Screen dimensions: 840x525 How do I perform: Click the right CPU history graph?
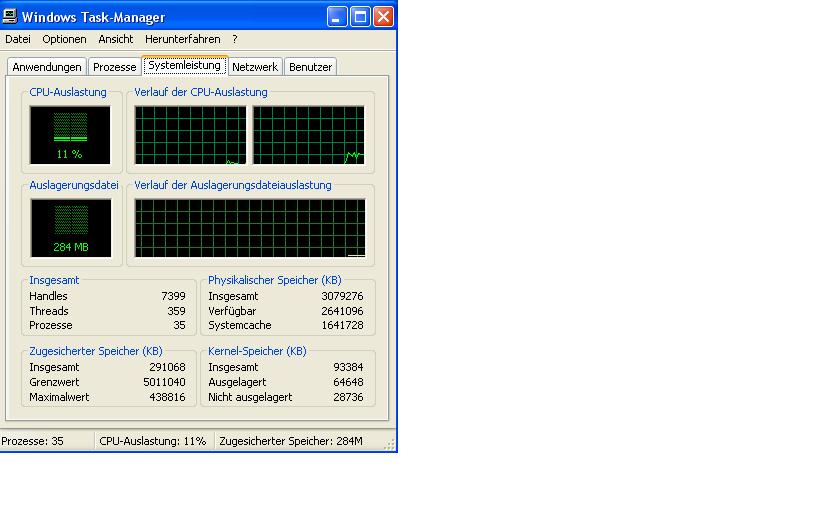pyautogui.click(x=309, y=135)
